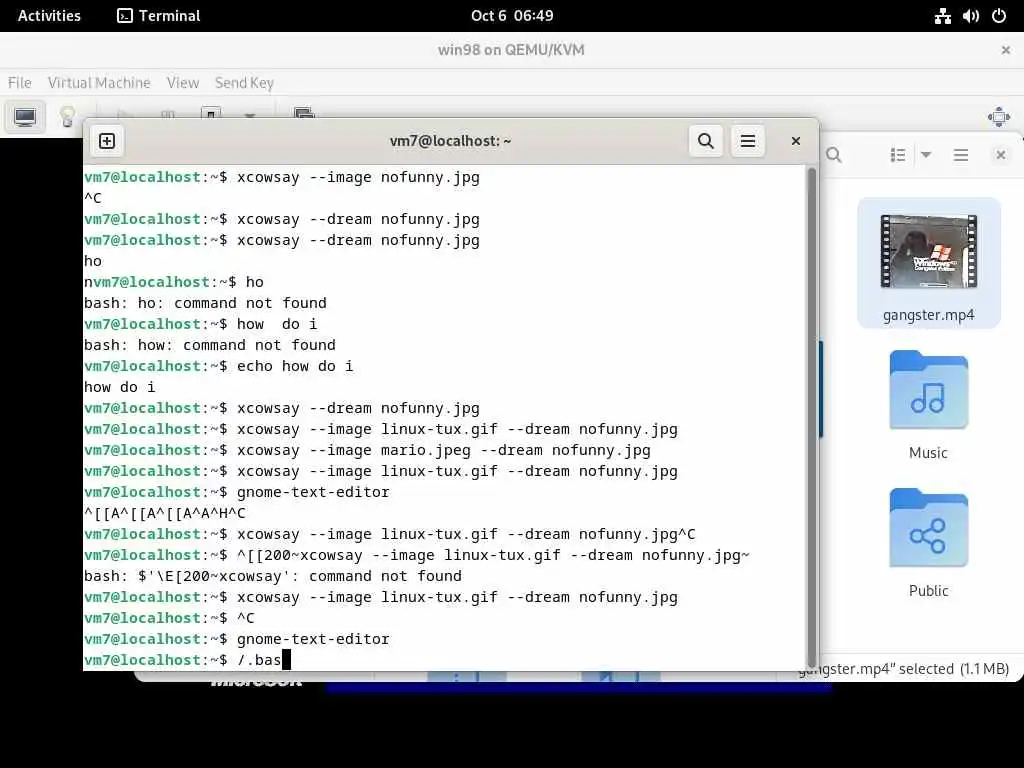Screen dimensions: 1024x768
Task: Open Files window main menu
Action: [961, 155]
